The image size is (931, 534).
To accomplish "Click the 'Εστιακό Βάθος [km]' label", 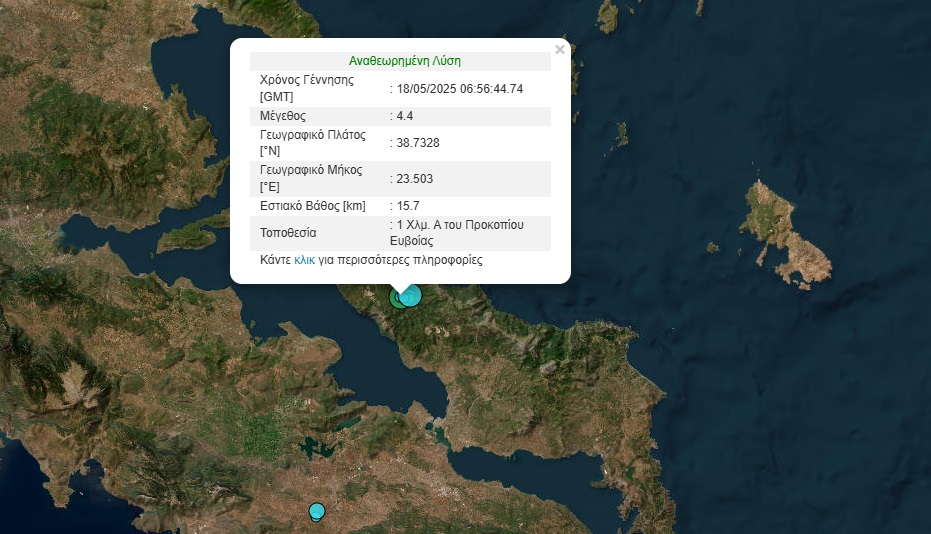I will tap(313, 206).
